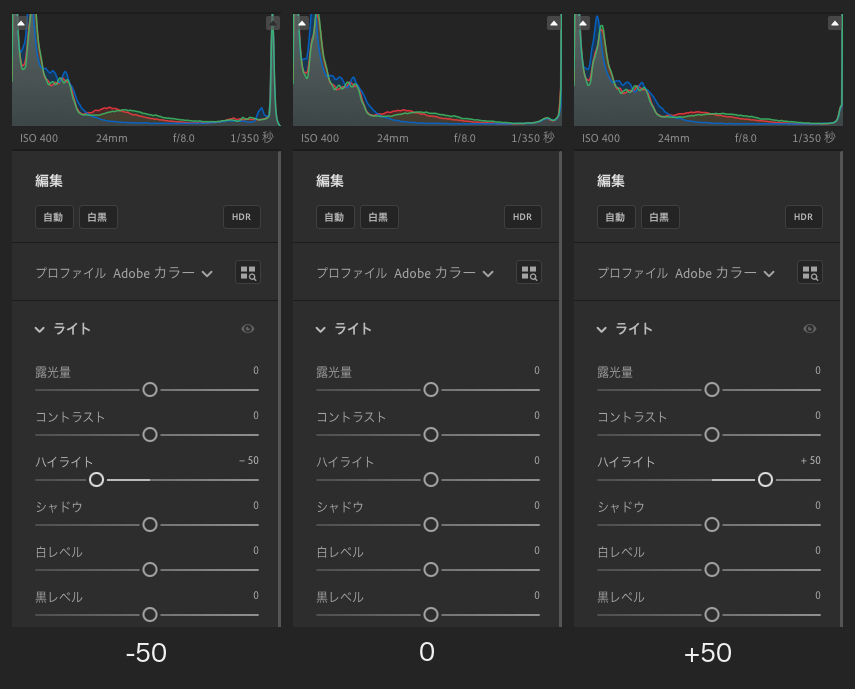
Task: Click the ハイライト slider handle in the 0 panel
Action: (431, 480)
